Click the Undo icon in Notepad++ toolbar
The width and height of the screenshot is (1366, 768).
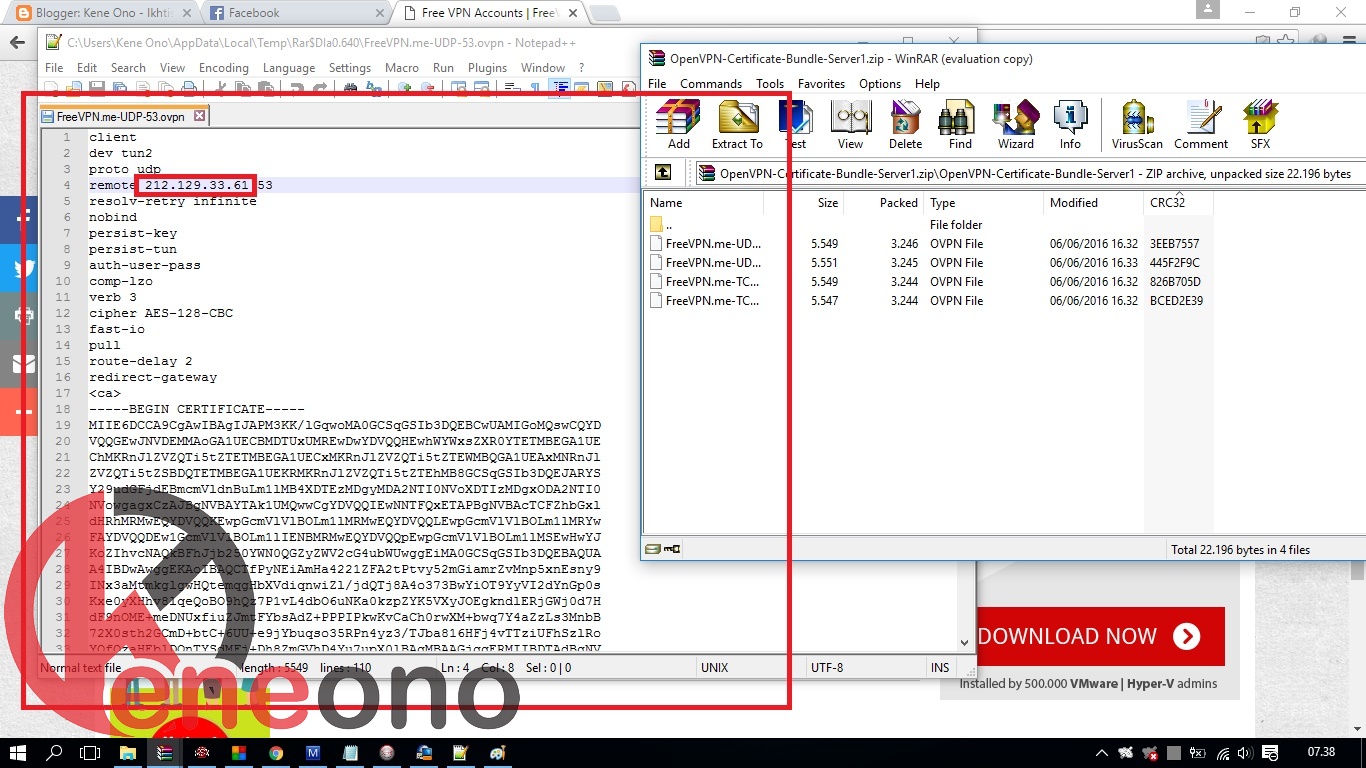(297, 87)
